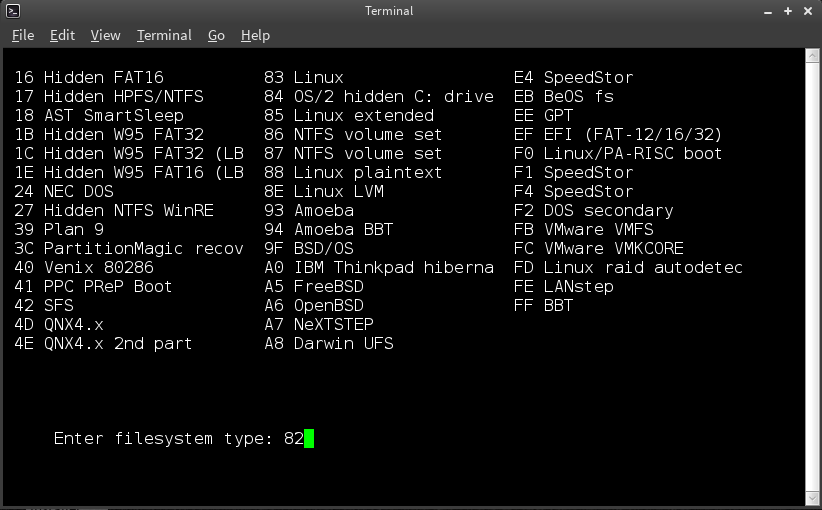Click the vertical scrollbar track
This screenshot has height=510, width=822.
point(812,276)
